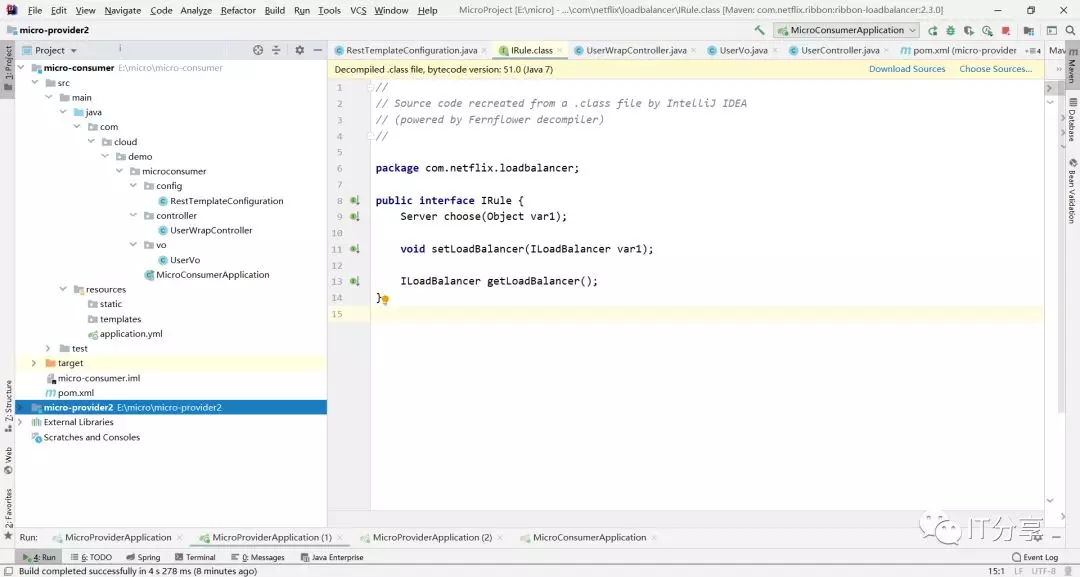Click the Profiler run icon
The height and width of the screenshot is (577, 1080).
(x=987, y=30)
